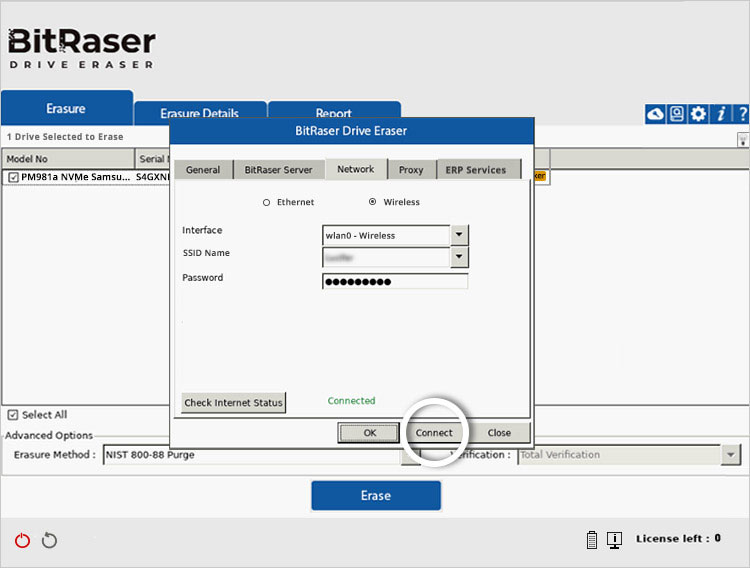750x568 pixels.
Task: Click the battery status icon
Action: point(592,540)
